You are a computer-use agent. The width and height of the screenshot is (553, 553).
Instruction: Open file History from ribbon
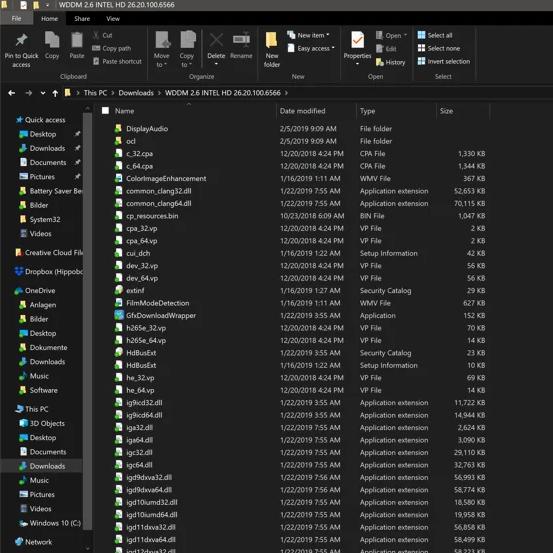pyautogui.click(x=390, y=62)
